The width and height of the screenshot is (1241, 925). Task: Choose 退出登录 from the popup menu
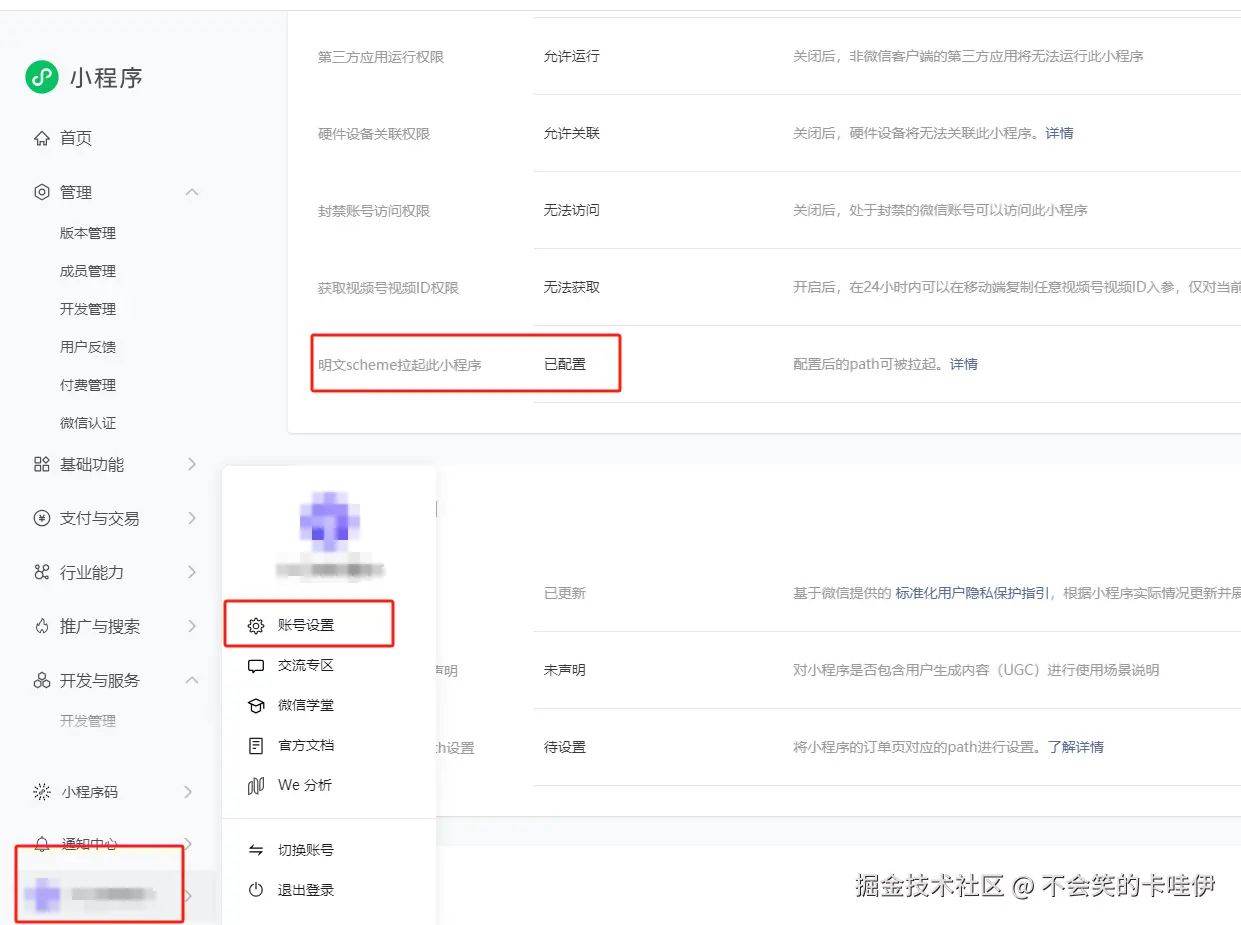306,890
